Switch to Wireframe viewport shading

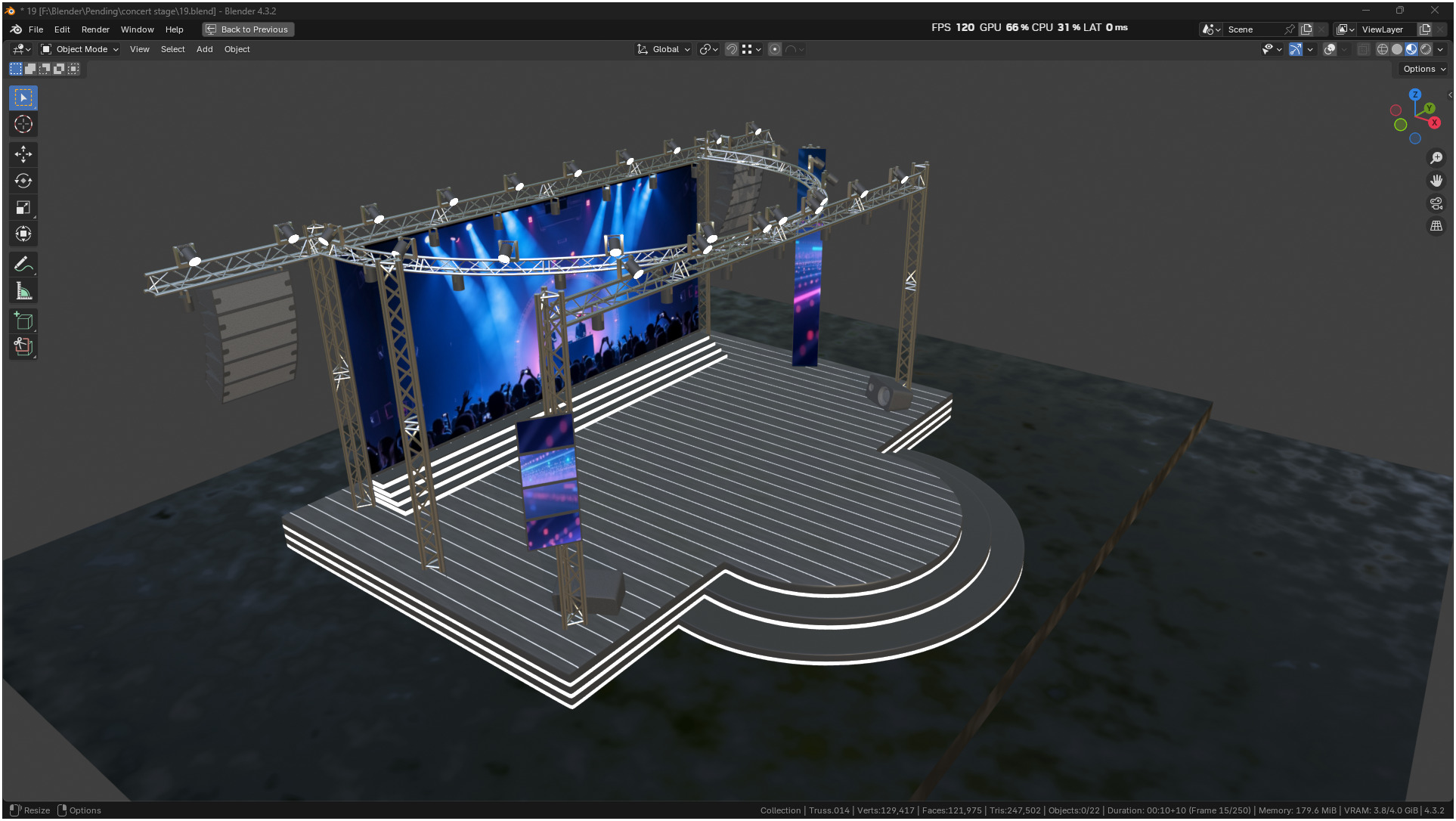1383,49
